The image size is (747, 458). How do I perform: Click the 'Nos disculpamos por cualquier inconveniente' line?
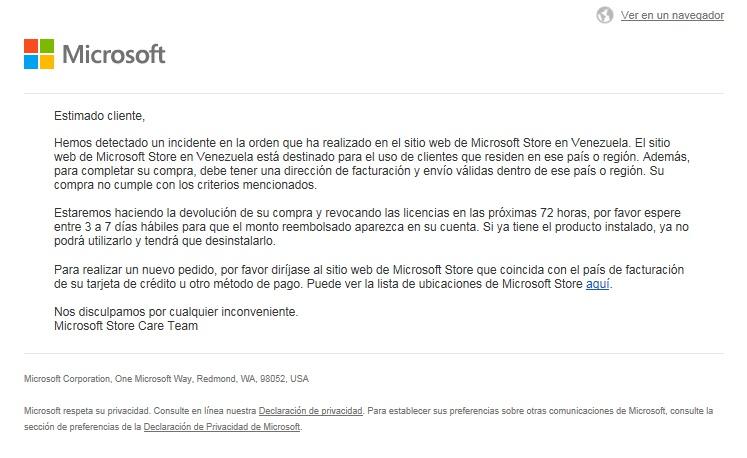[x=175, y=312]
